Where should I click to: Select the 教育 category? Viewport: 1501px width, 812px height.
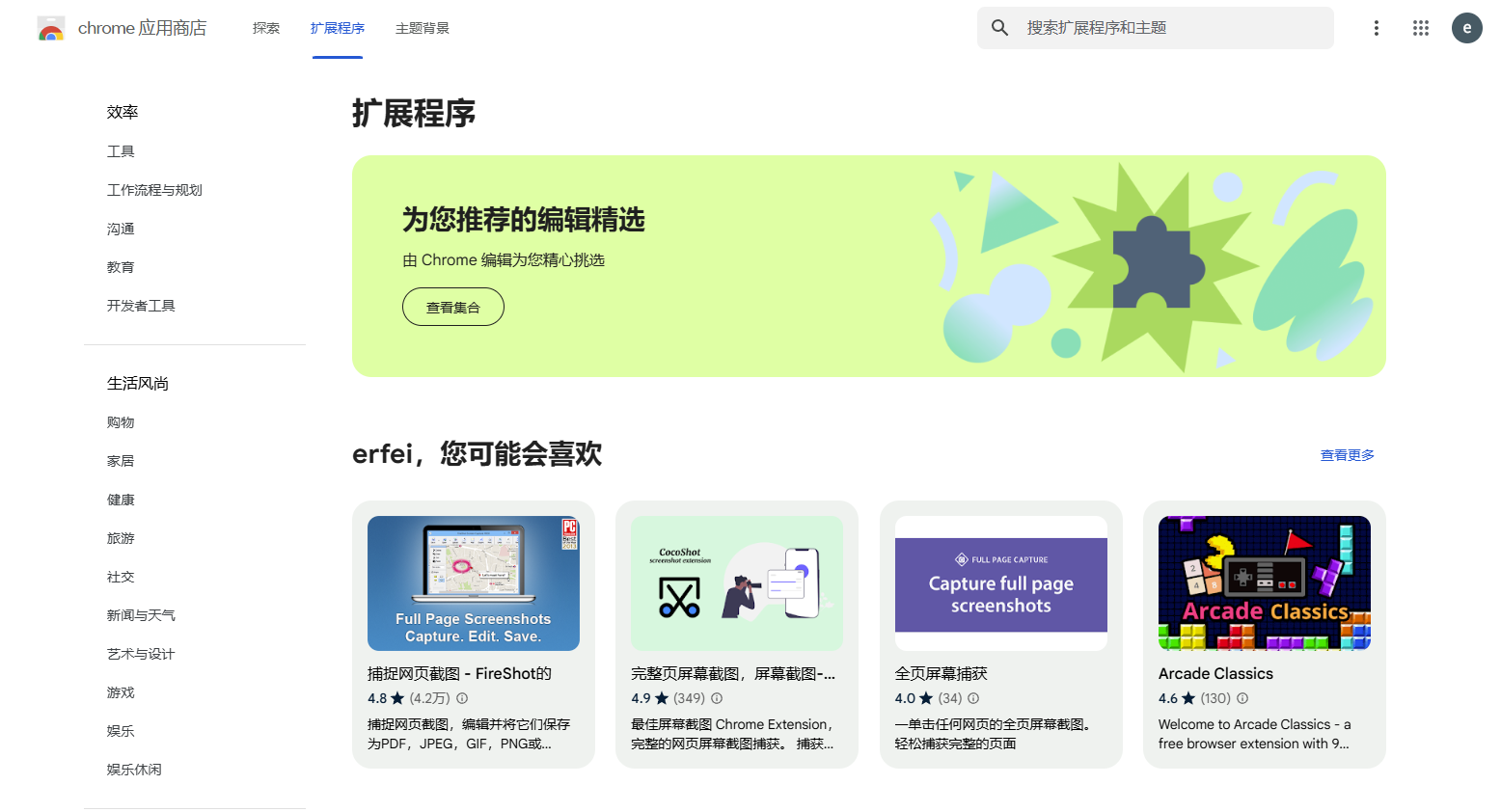(x=121, y=267)
